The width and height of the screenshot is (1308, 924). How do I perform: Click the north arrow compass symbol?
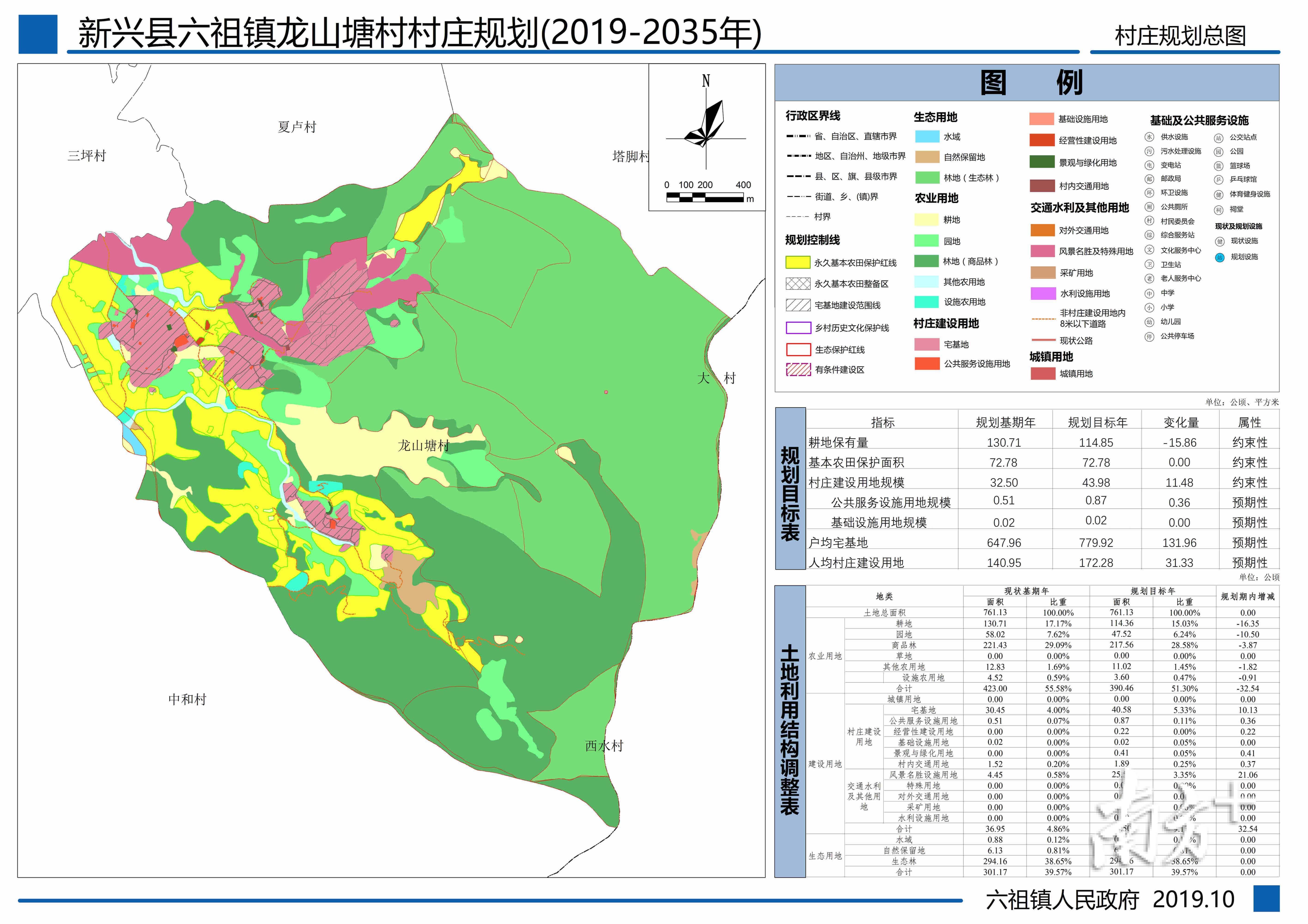pos(706,122)
